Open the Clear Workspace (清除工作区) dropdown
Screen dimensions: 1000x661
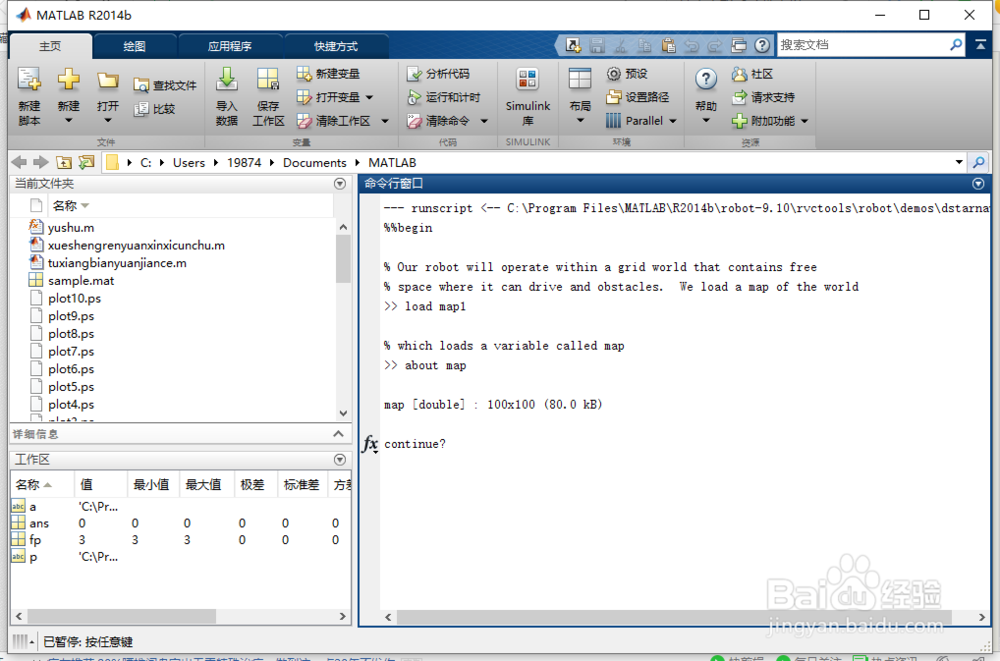(385, 121)
